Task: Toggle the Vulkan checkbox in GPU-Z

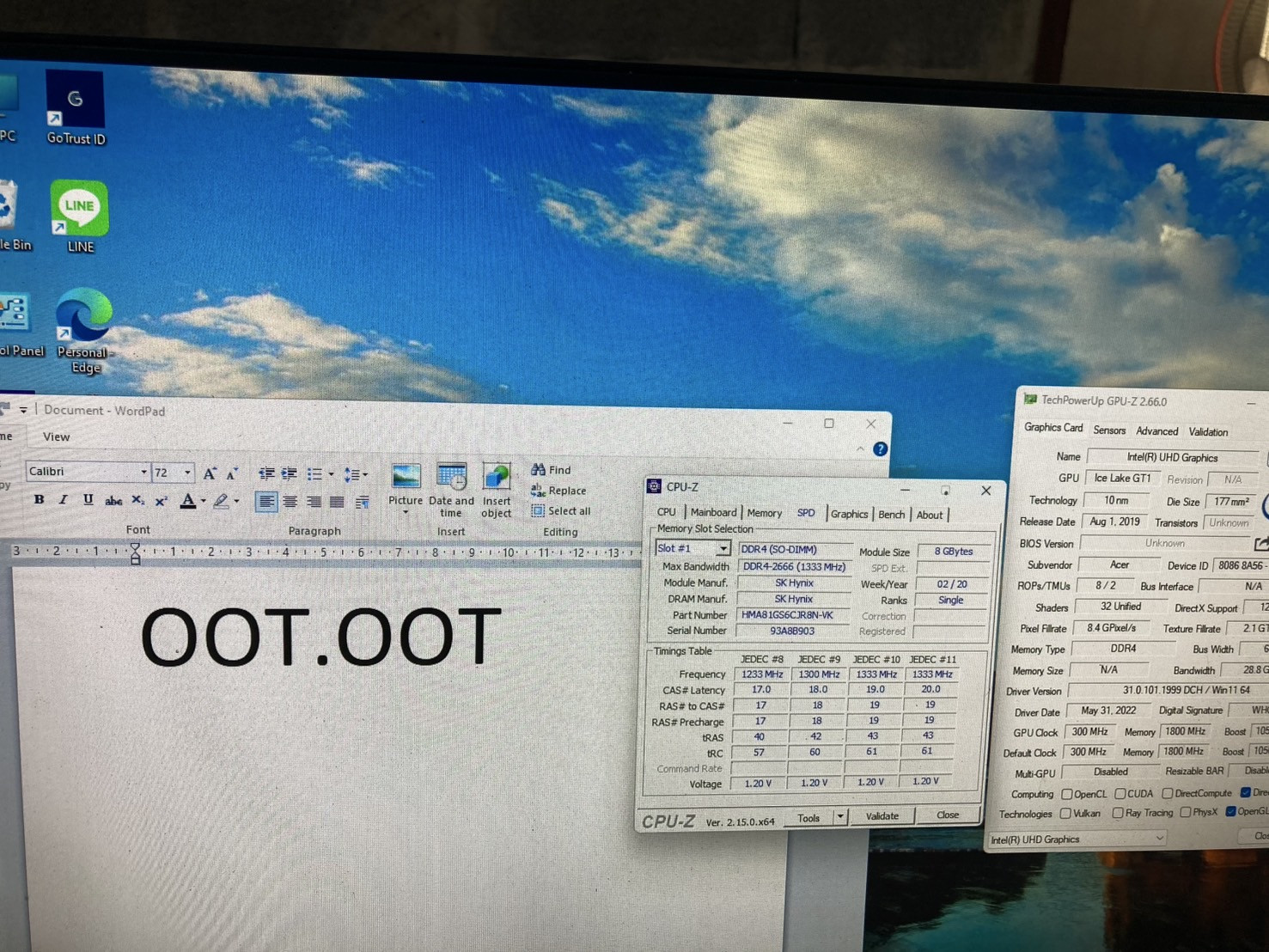Action: (1065, 813)
